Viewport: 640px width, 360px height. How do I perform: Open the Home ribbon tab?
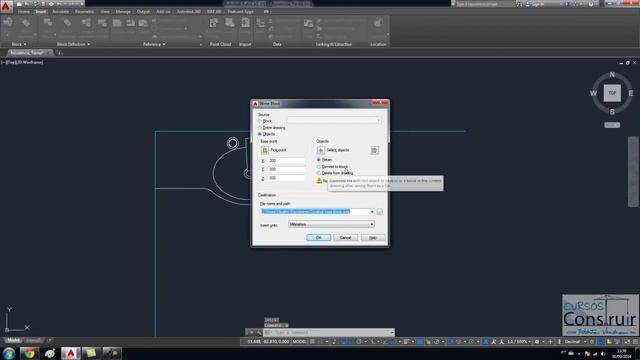point(23,12)
